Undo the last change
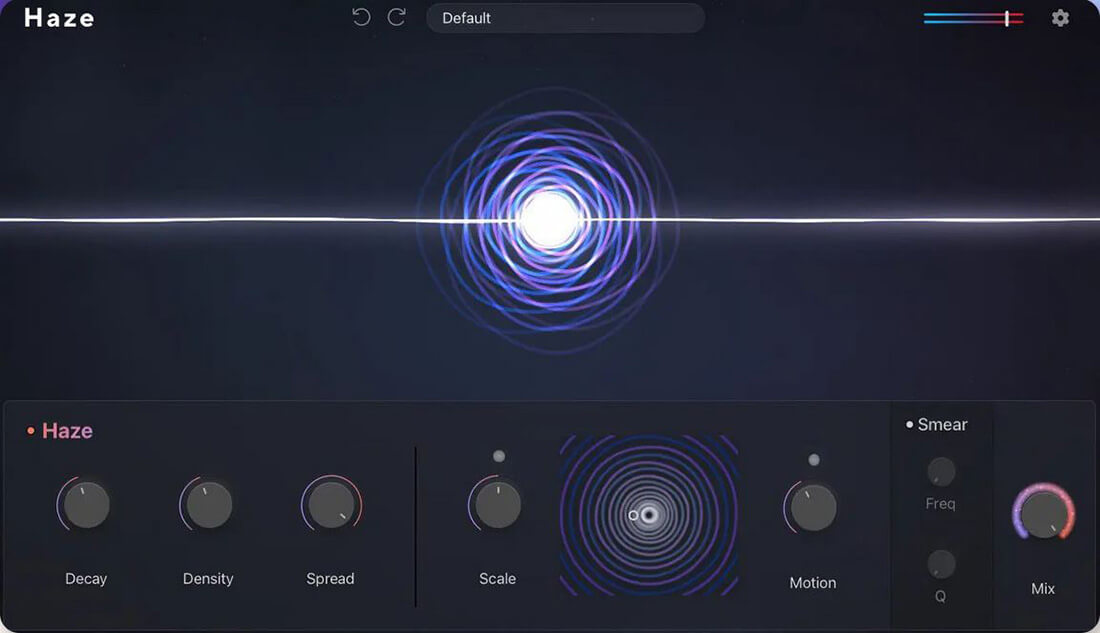The width and height of the screenshot is (1100, 633). (x=361, y=17)
